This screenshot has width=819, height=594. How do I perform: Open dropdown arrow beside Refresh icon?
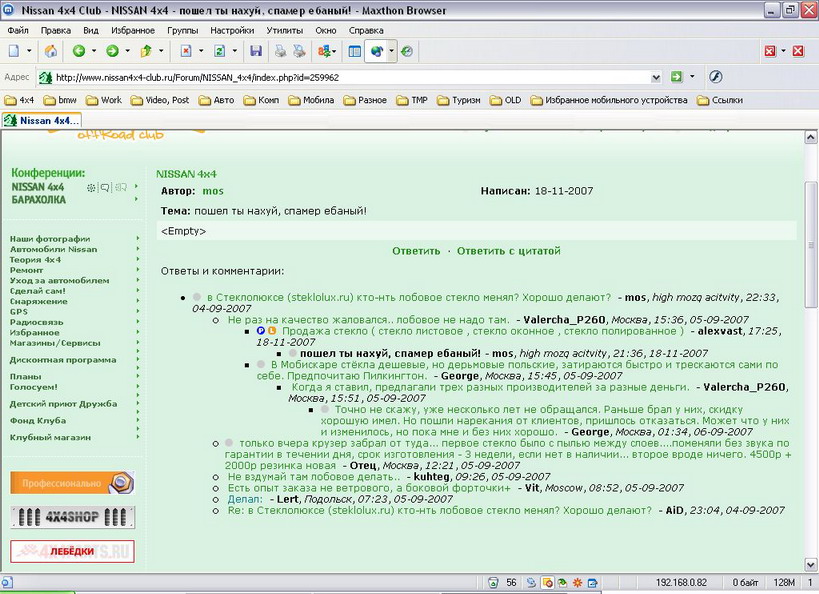pyautogui.click(x=235, y=51)
